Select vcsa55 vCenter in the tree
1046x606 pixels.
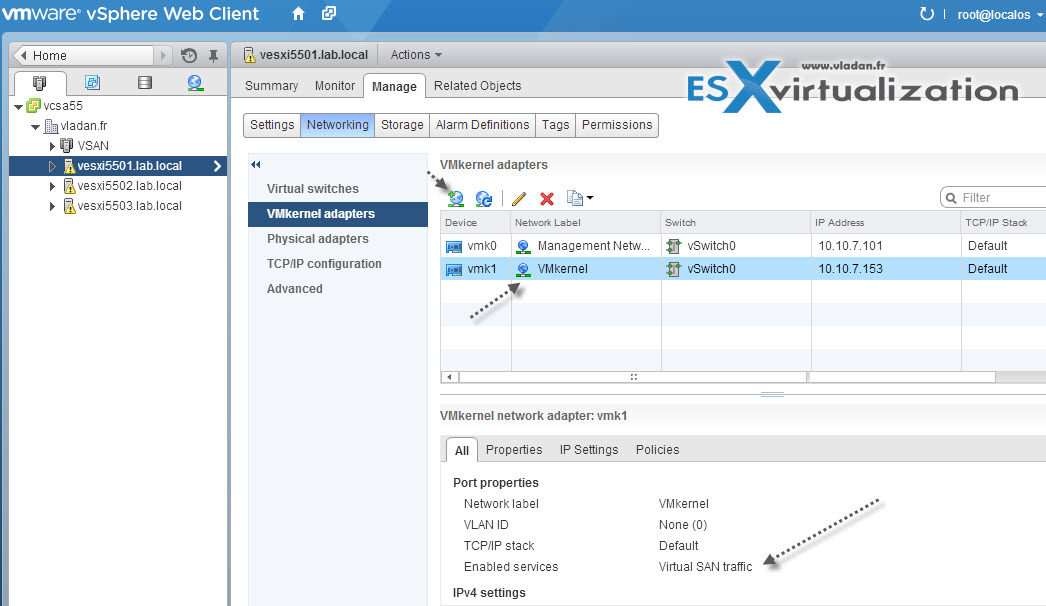click(x=63, y=105)
